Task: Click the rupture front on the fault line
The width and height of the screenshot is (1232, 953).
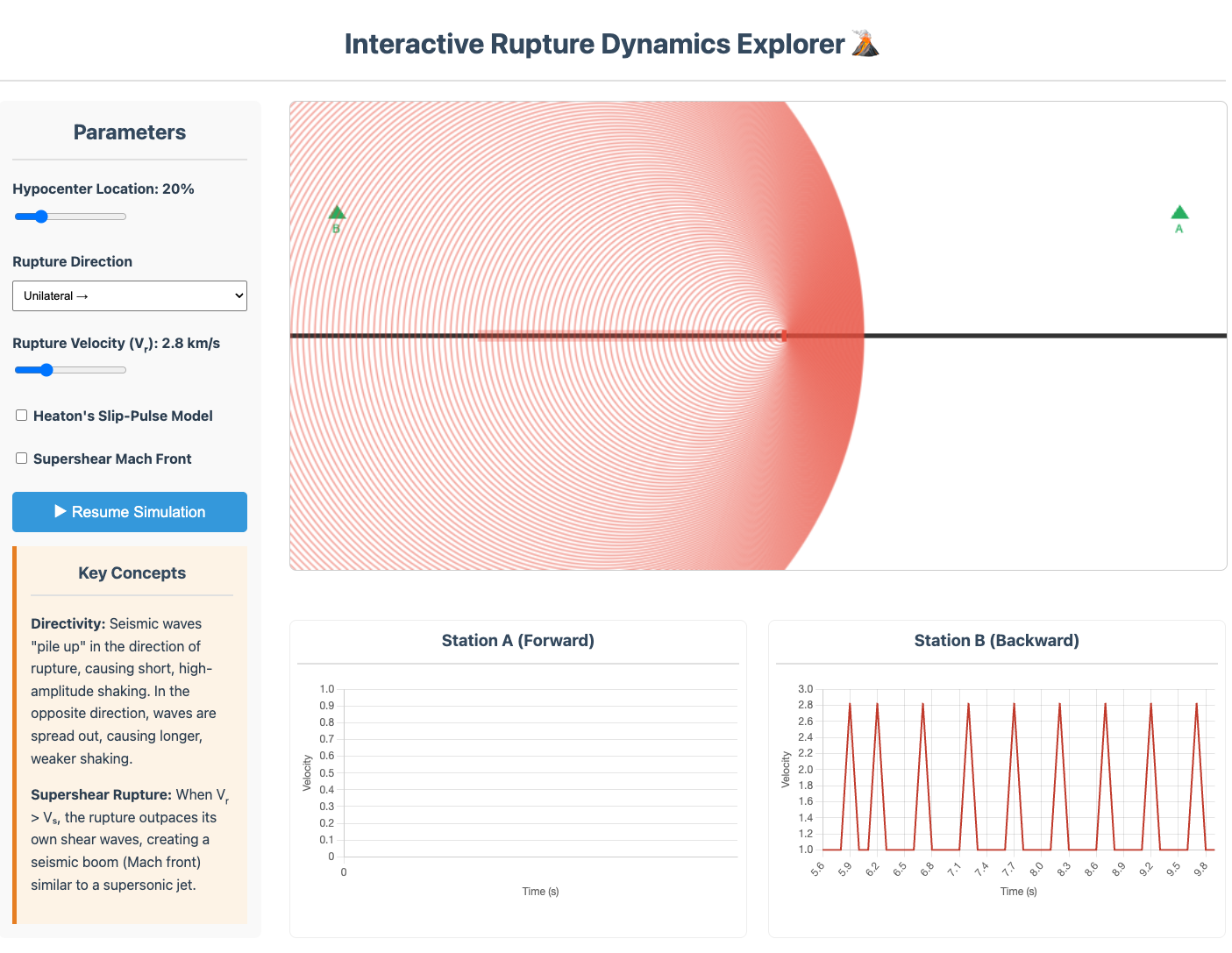Action: (x=783, y=335)
